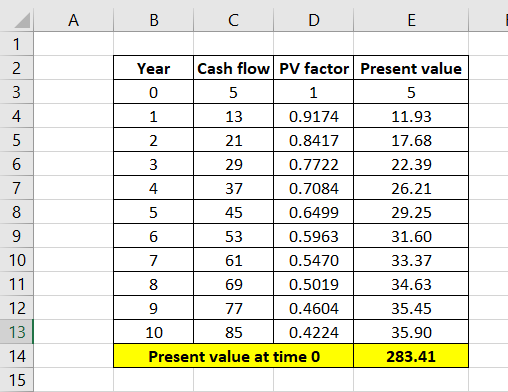The width and height of the screenshot is (508, 392).
Task: Select present value cell 22.39
Action: (x=411, y=164)
